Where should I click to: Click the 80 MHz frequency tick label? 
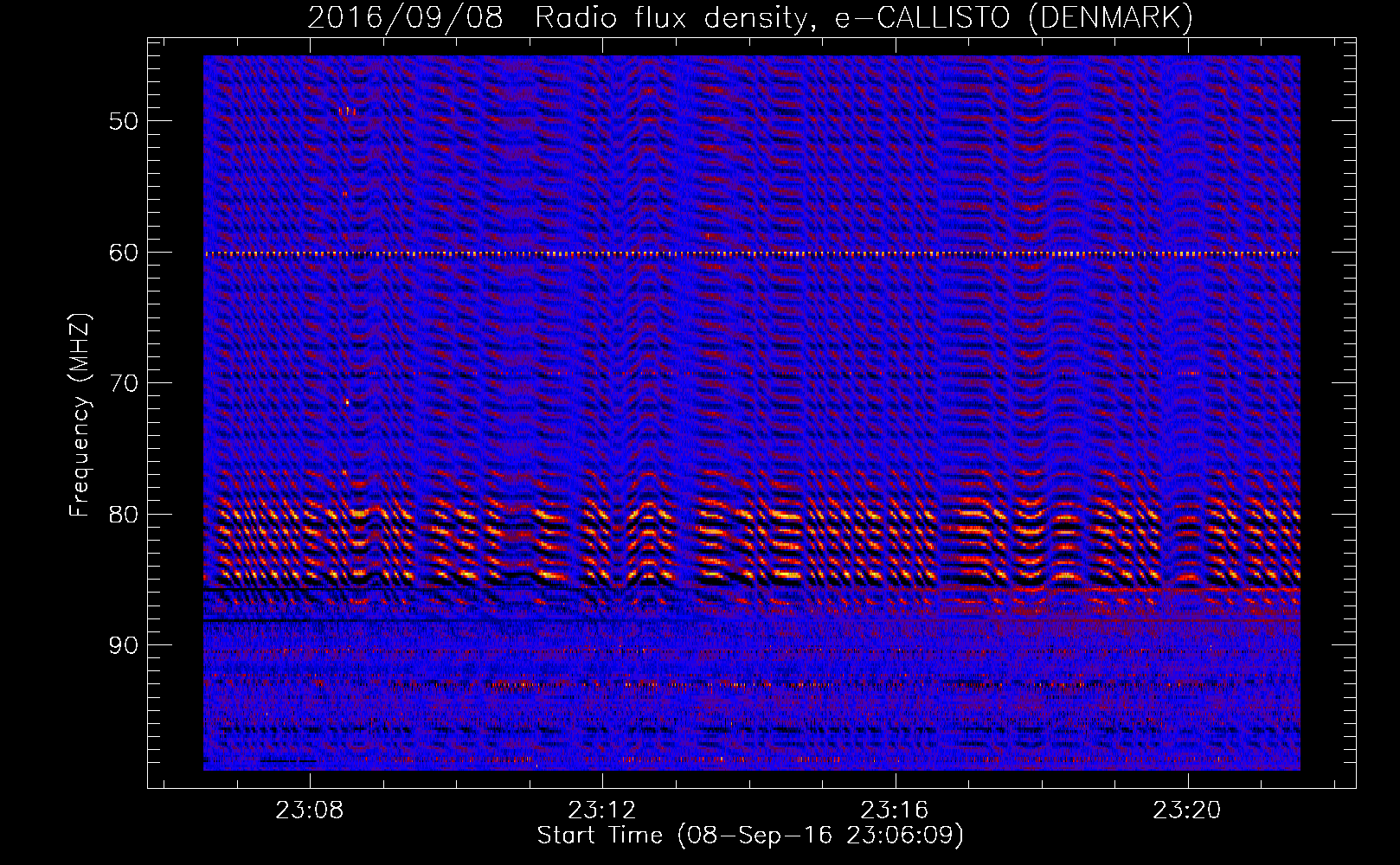(123, 515)
